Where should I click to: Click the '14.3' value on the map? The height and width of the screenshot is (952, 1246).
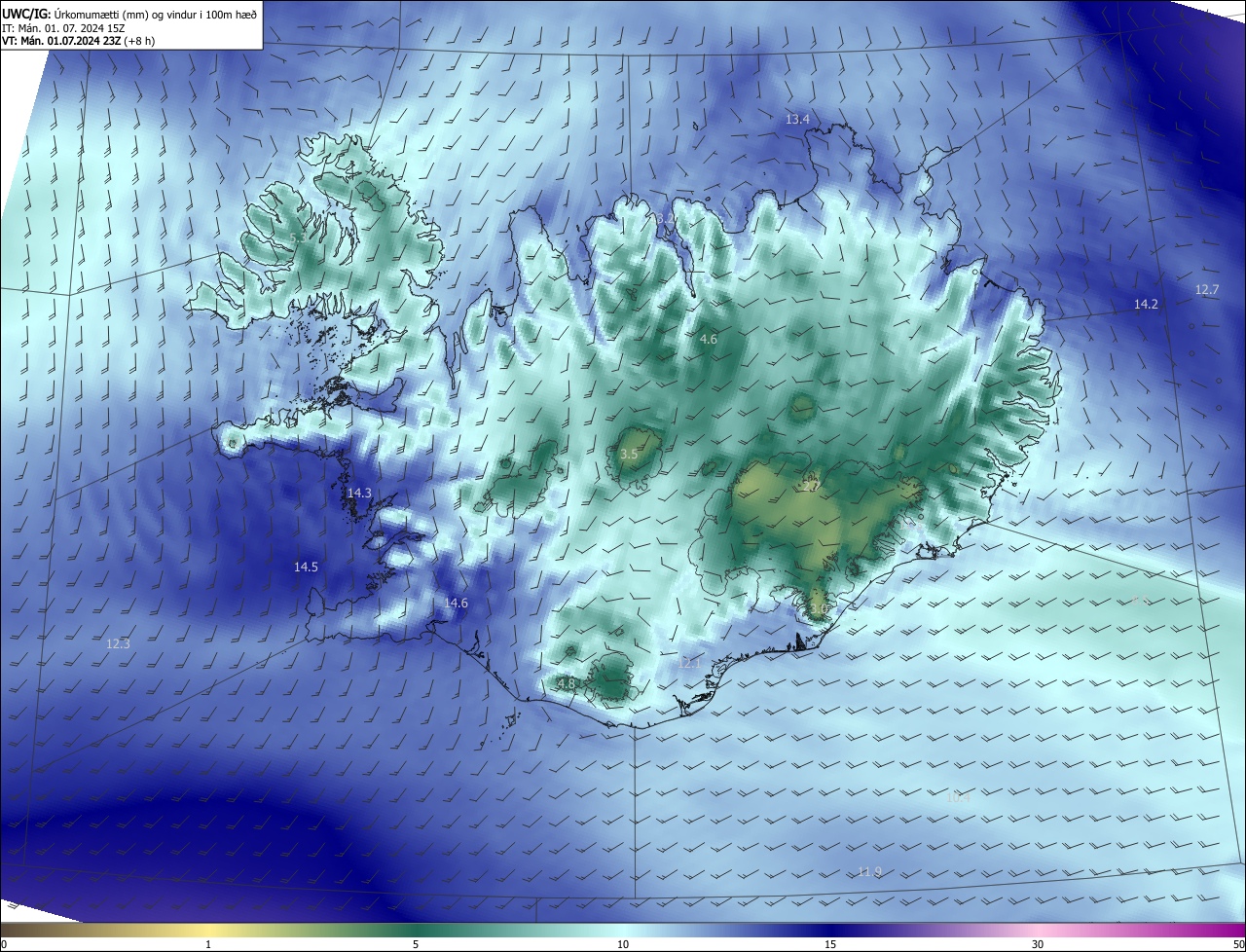coord(359,493)
